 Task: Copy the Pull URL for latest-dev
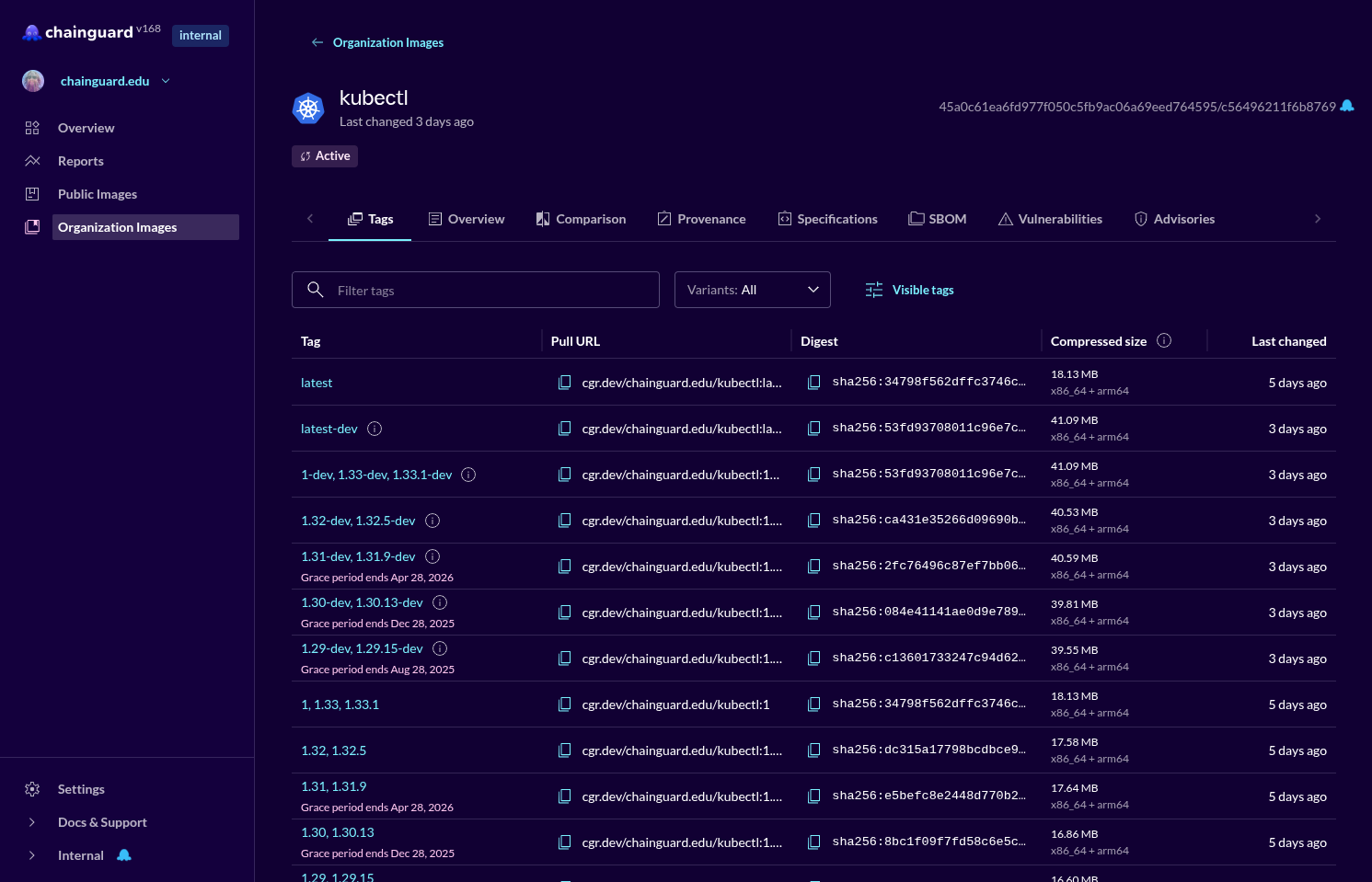pos(564,428)
